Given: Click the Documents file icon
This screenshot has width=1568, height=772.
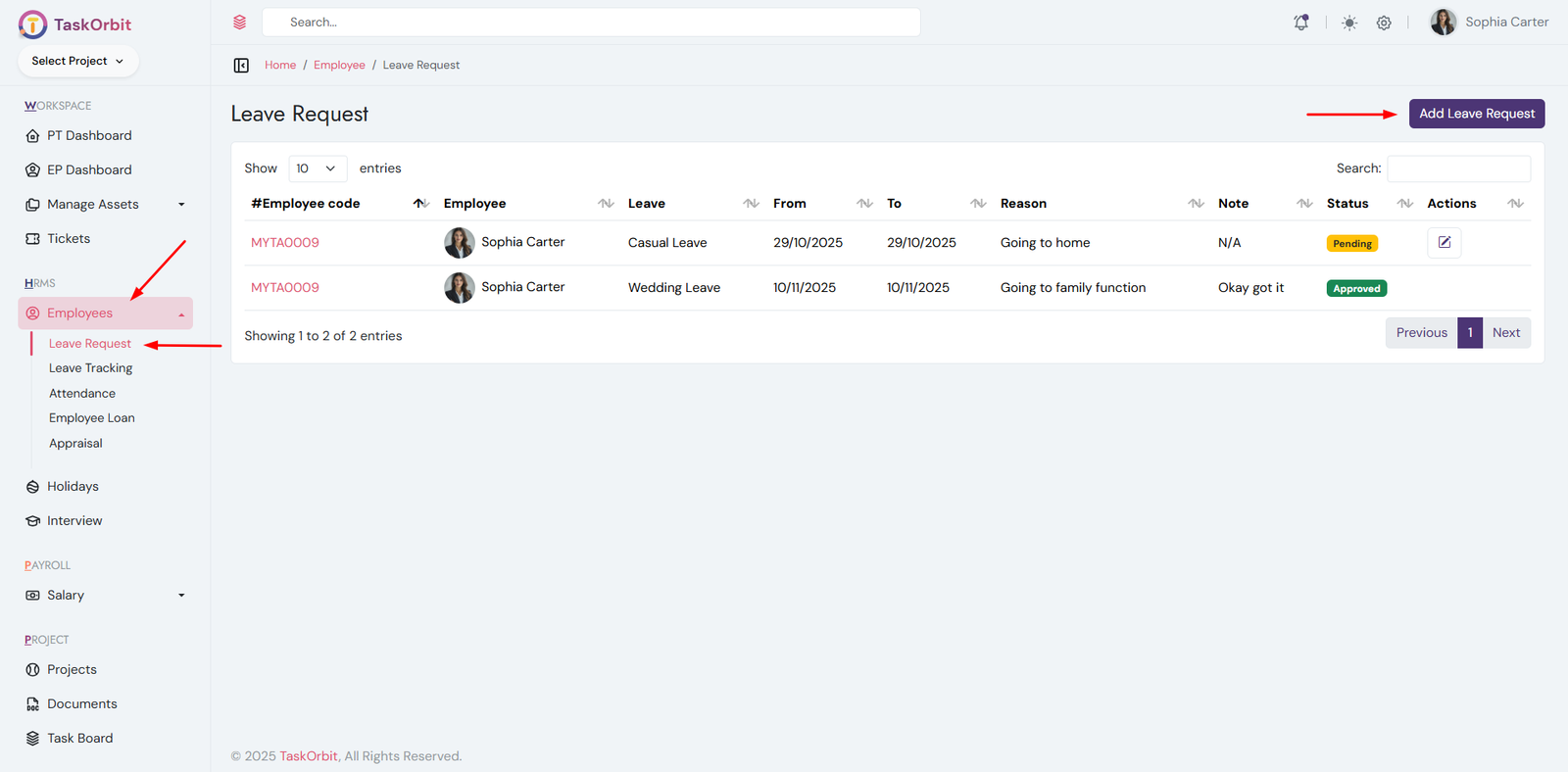Looking at the screenshot, I should (32, 704).
